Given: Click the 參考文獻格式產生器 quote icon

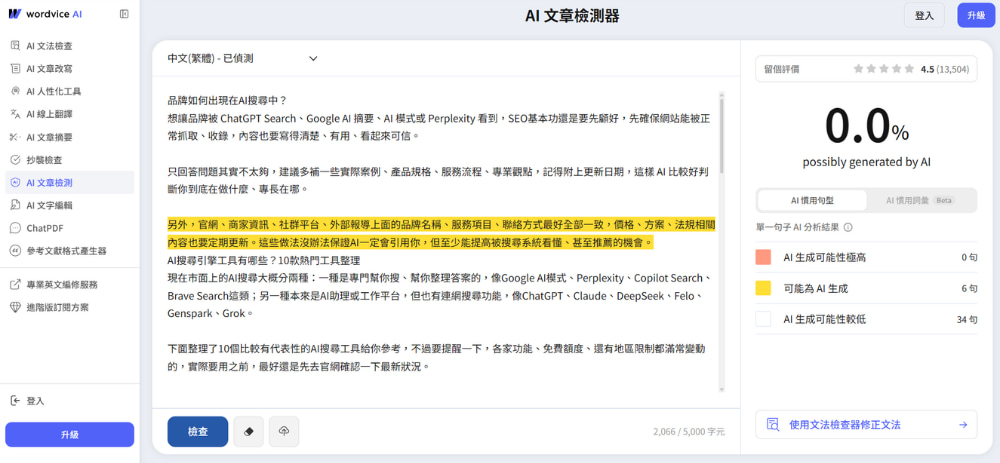Looking at the screenshot, I should coord(16,251).
